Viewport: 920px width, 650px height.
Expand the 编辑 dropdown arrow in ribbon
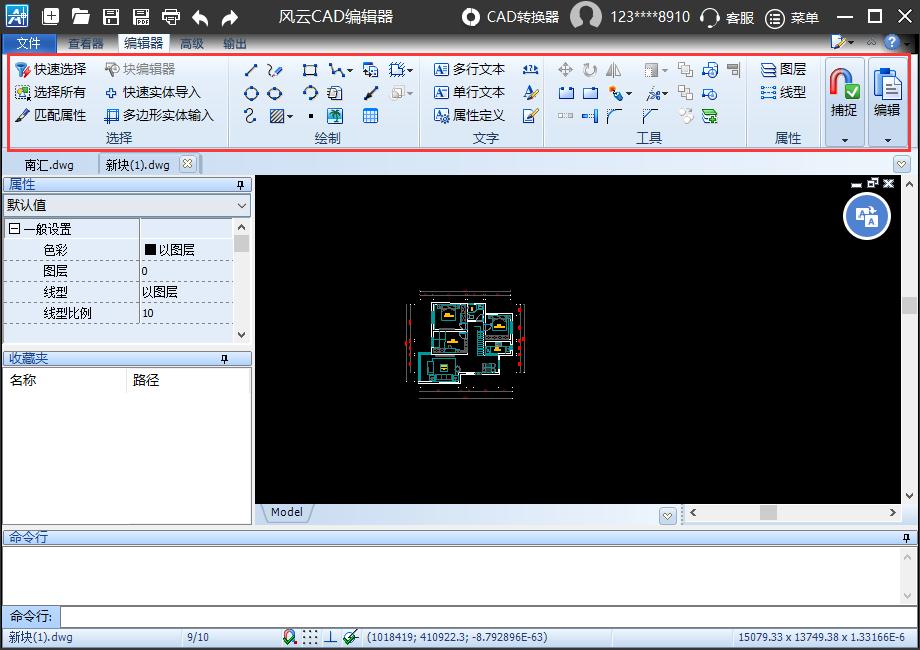[x=887, y=140]
